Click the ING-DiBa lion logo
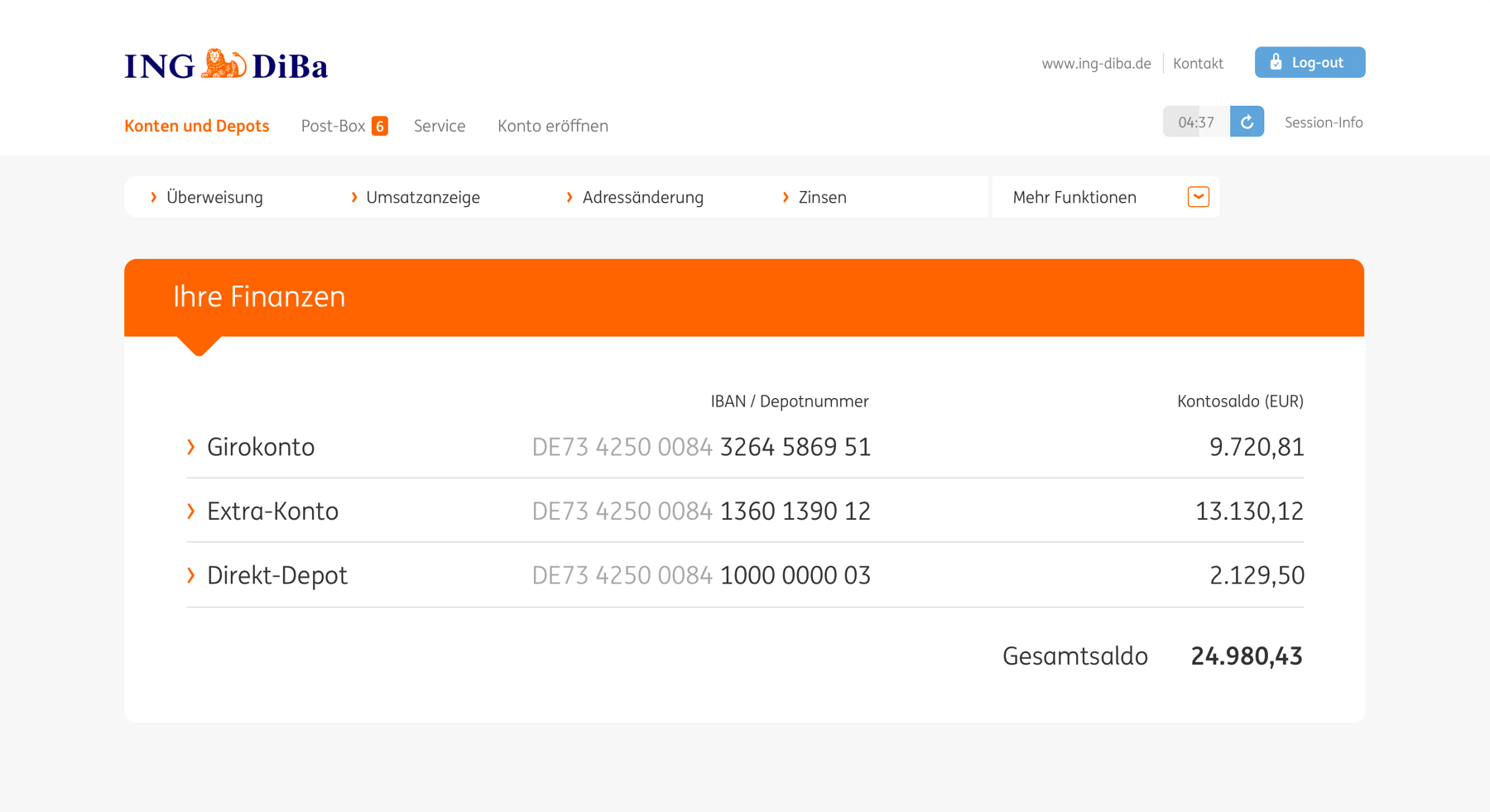1490x812 pixels. point(223,65)
